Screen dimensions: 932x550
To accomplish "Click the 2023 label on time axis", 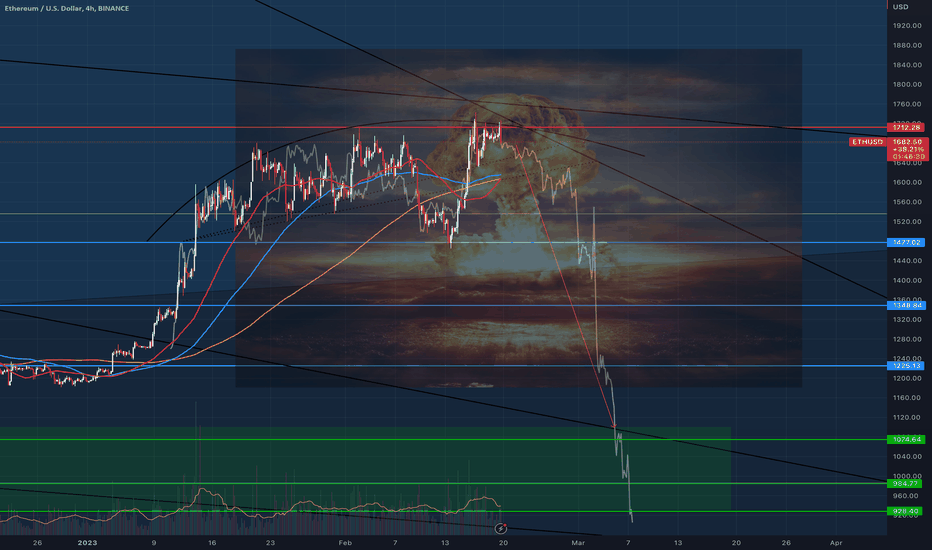I will point(87,543).
